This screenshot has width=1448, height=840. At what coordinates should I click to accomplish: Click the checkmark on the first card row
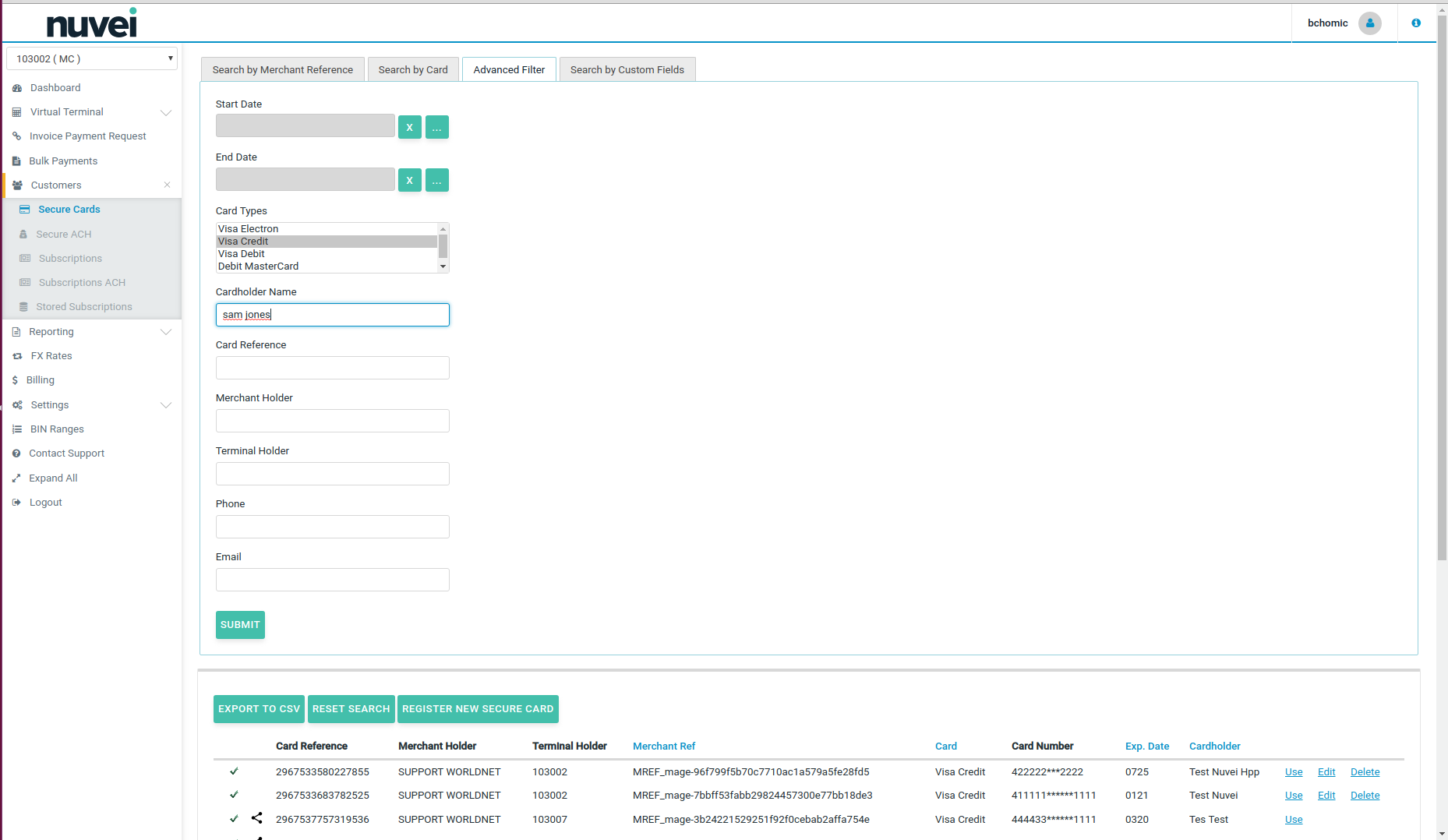(234, 771)
